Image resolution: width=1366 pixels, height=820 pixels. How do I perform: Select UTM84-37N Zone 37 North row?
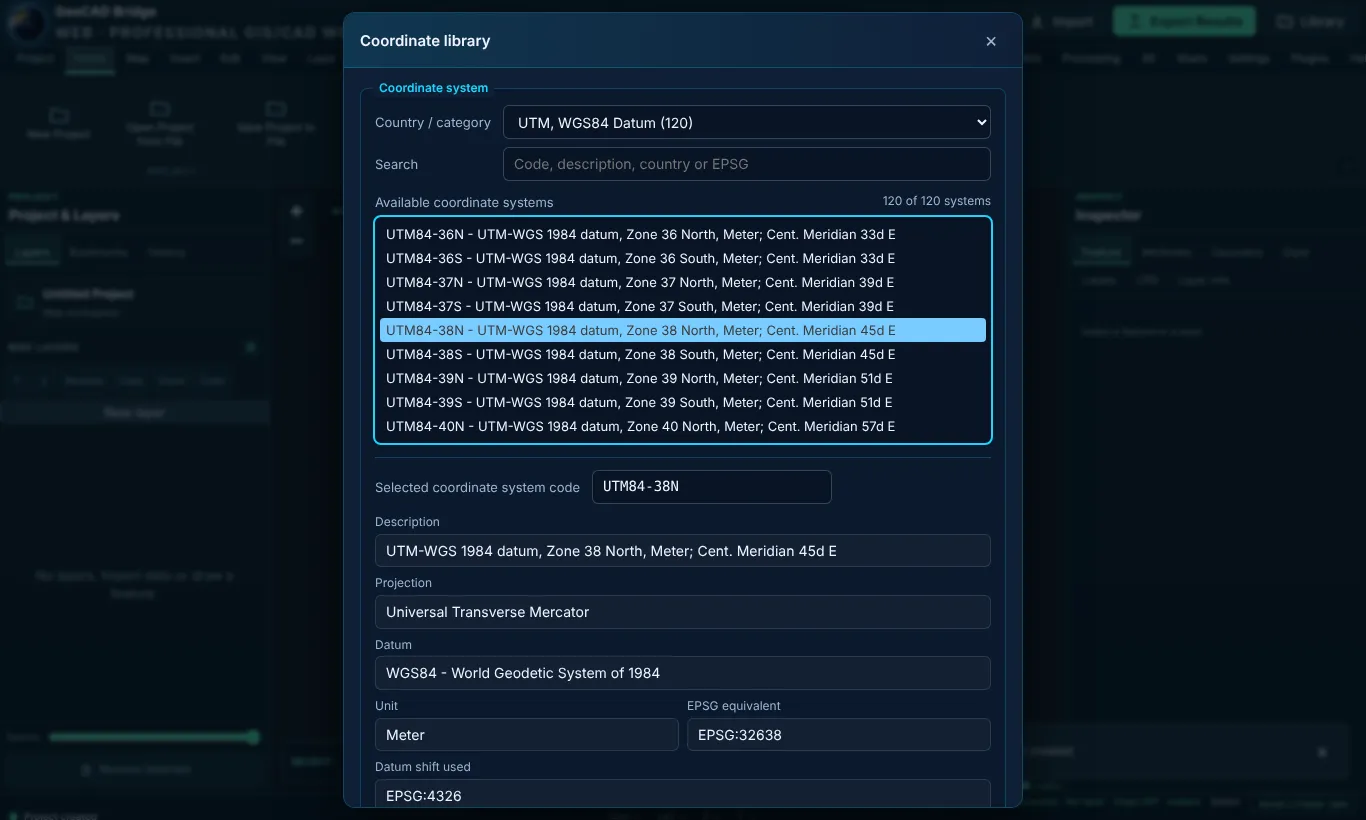(x=683, y=282)
